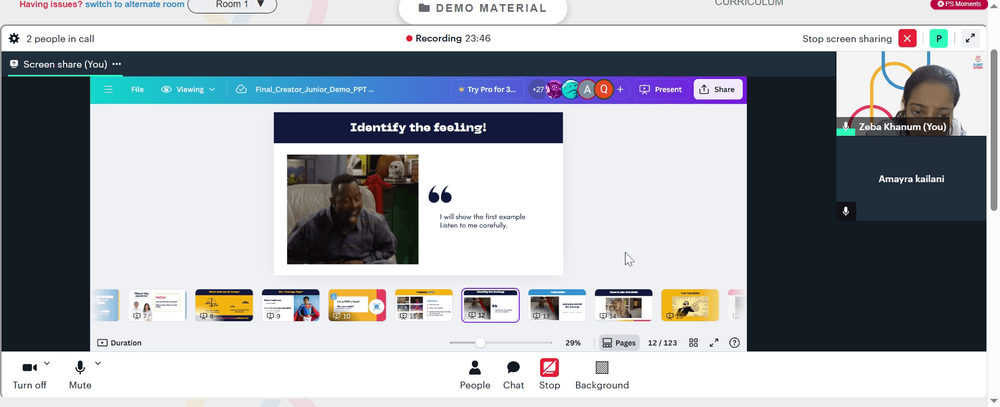
Task: Open the Viewing mode dropdown
Action: click(188, 89)
